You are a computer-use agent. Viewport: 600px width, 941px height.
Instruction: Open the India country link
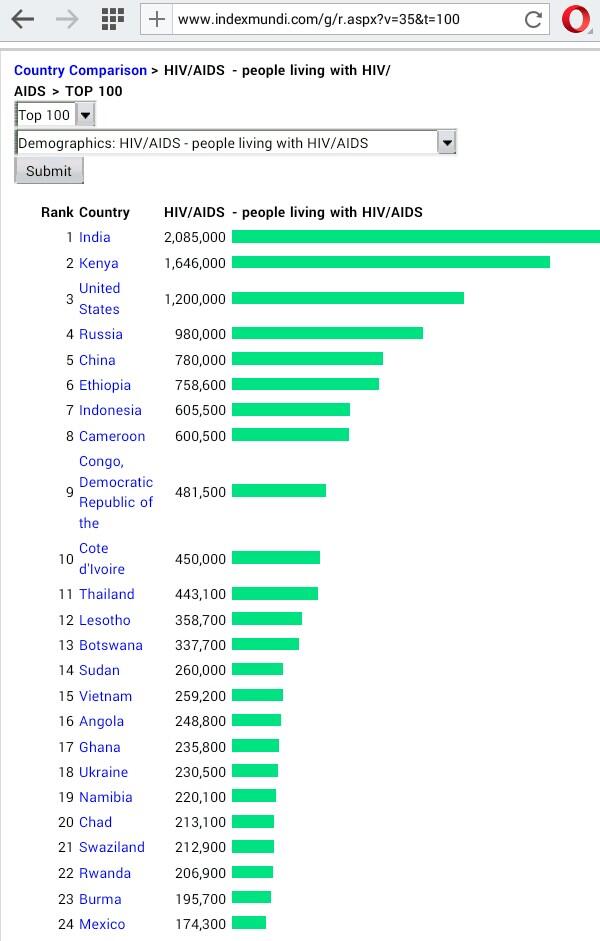point(95,237)
